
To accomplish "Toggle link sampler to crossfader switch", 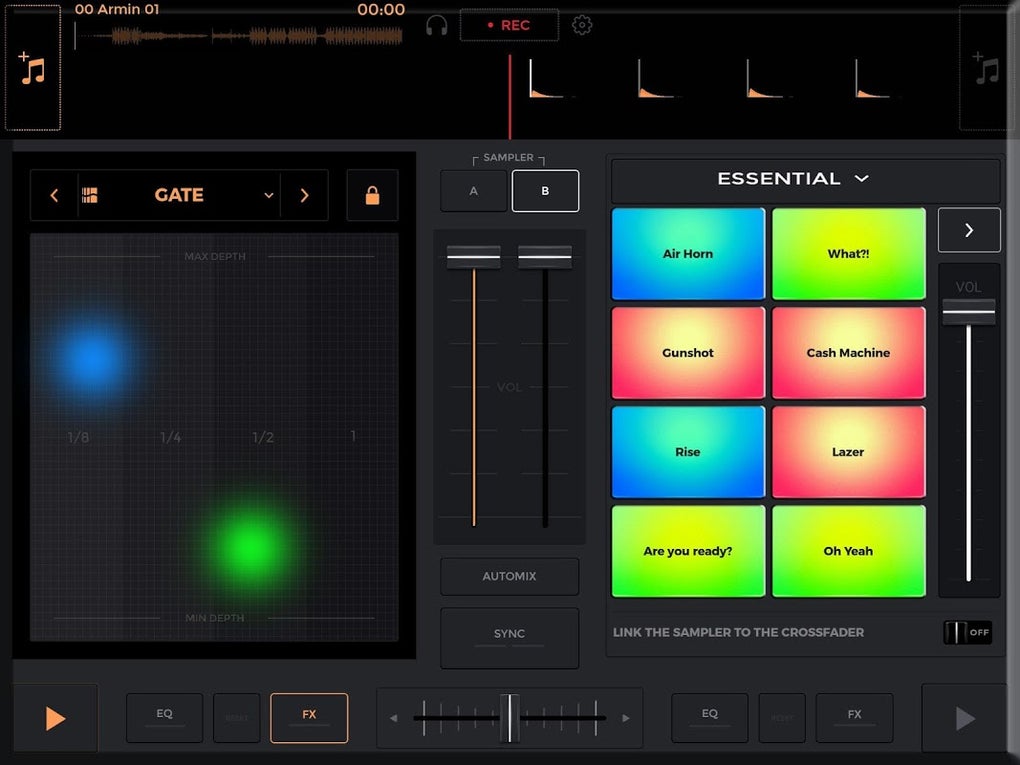I will click(x=967, y=632).
